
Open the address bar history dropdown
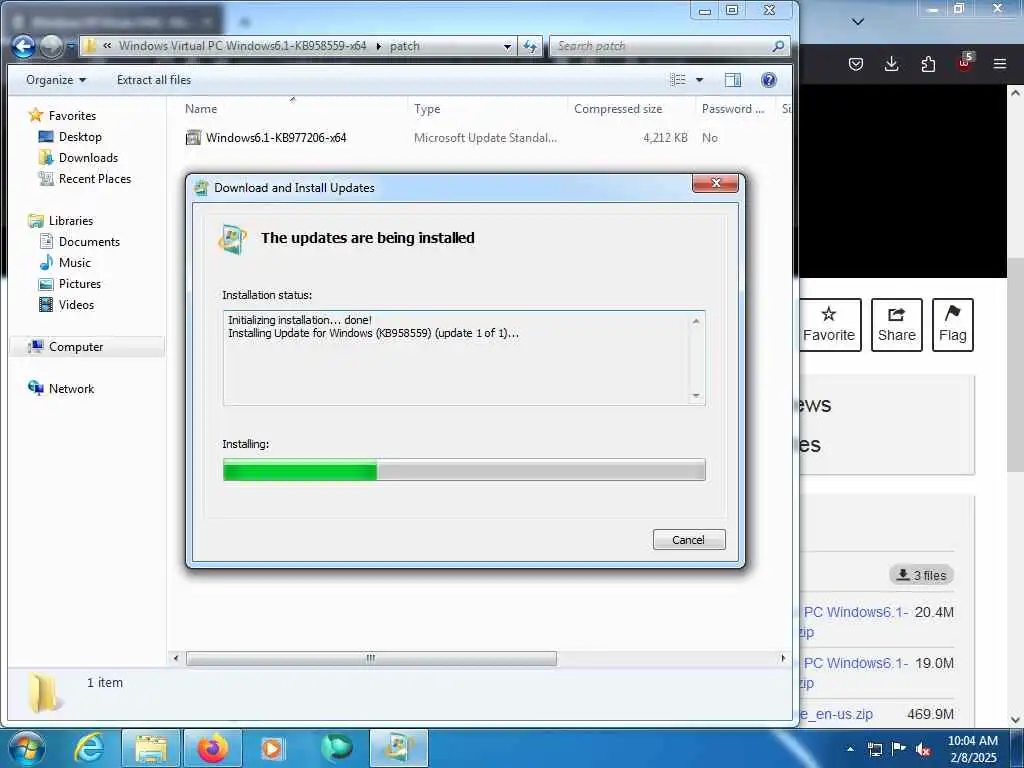(507, 46)
